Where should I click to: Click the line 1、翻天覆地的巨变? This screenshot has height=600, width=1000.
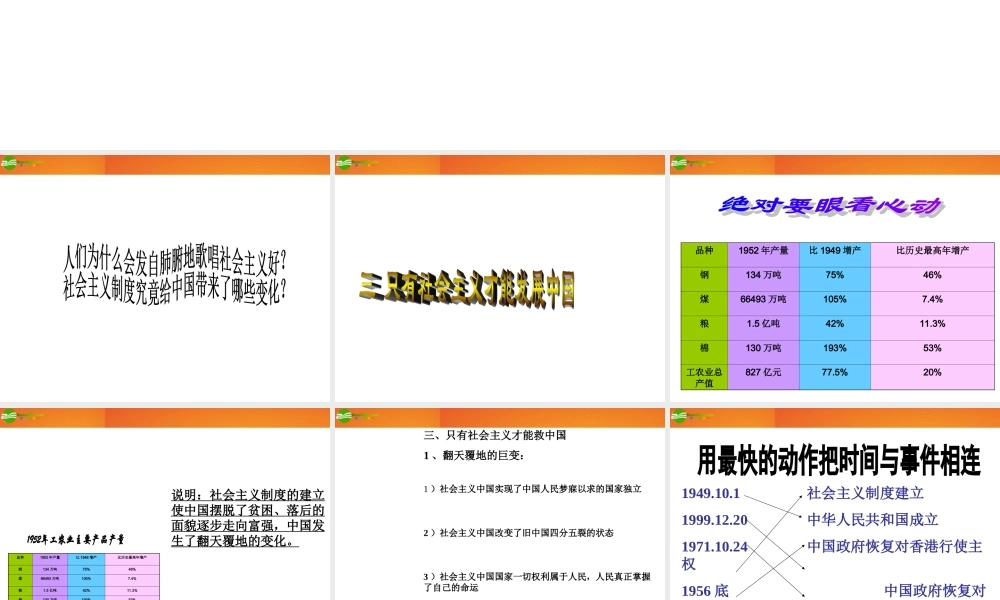point(474,455)
